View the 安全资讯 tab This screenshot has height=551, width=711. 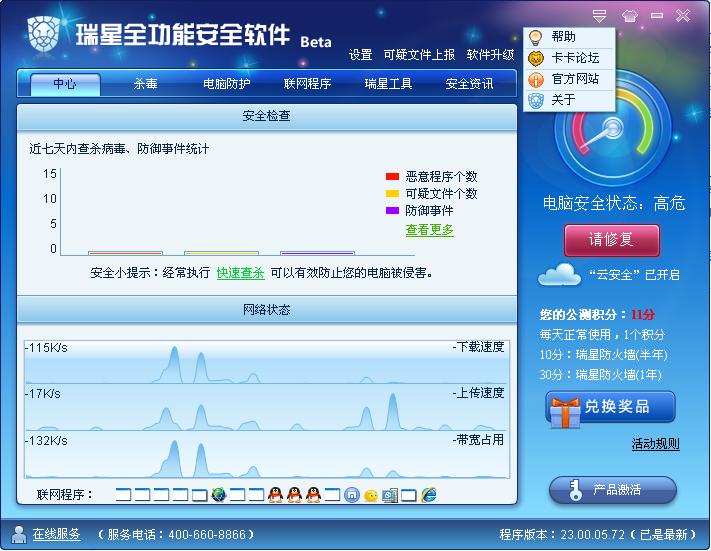[x=469, y=84]
